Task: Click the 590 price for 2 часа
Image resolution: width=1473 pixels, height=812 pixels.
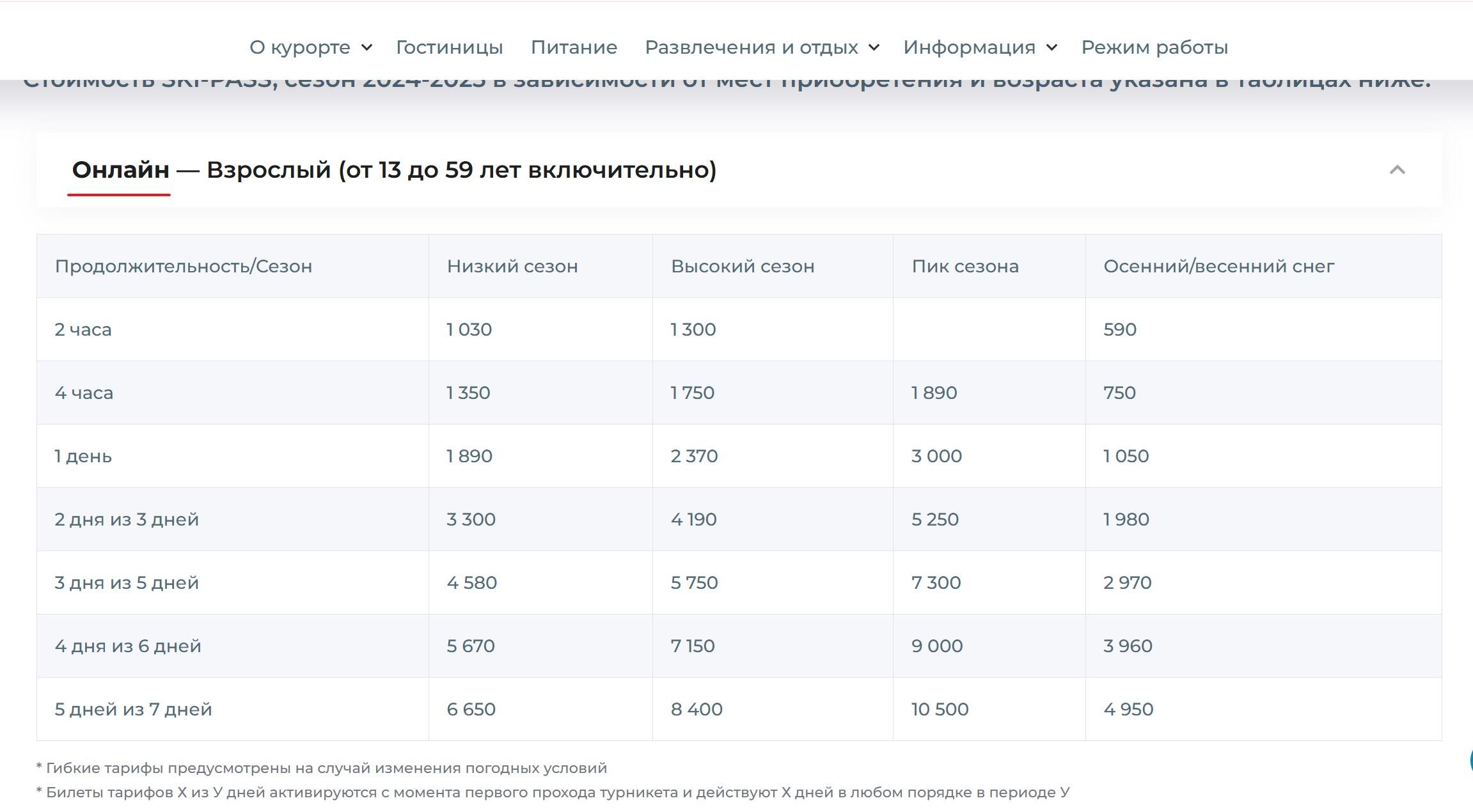Action: [1120, 329]
